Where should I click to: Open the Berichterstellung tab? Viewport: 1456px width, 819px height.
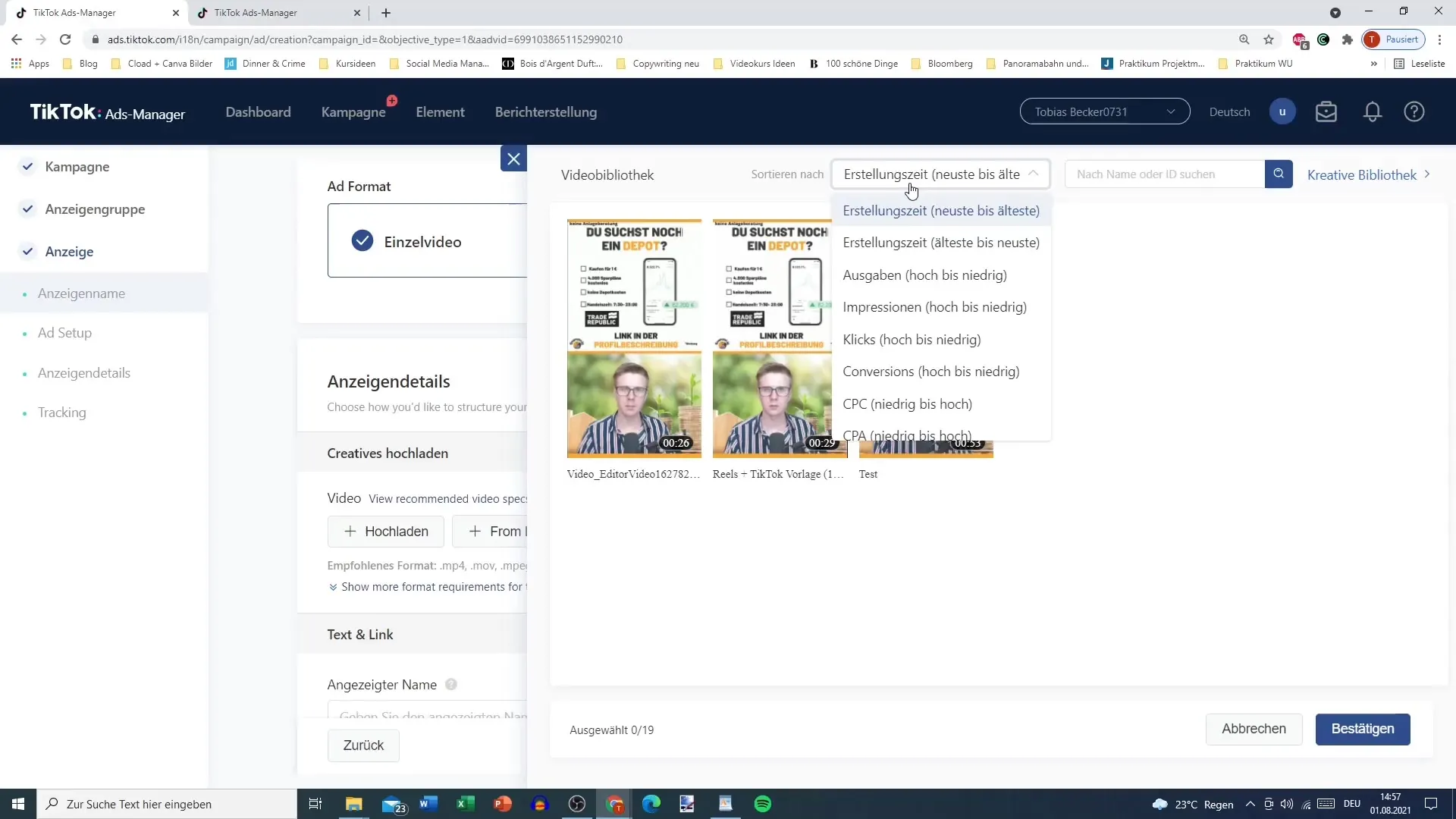coord(546,112)
